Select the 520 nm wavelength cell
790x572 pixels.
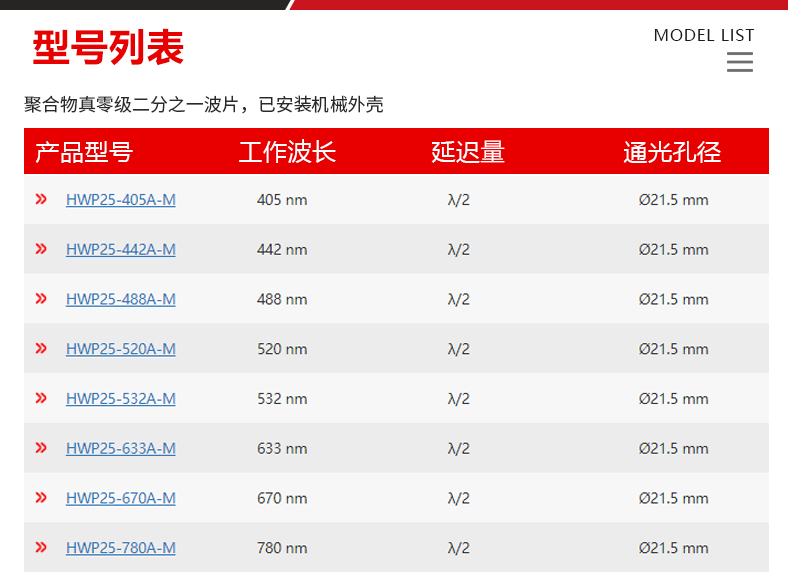pos(282,349)
